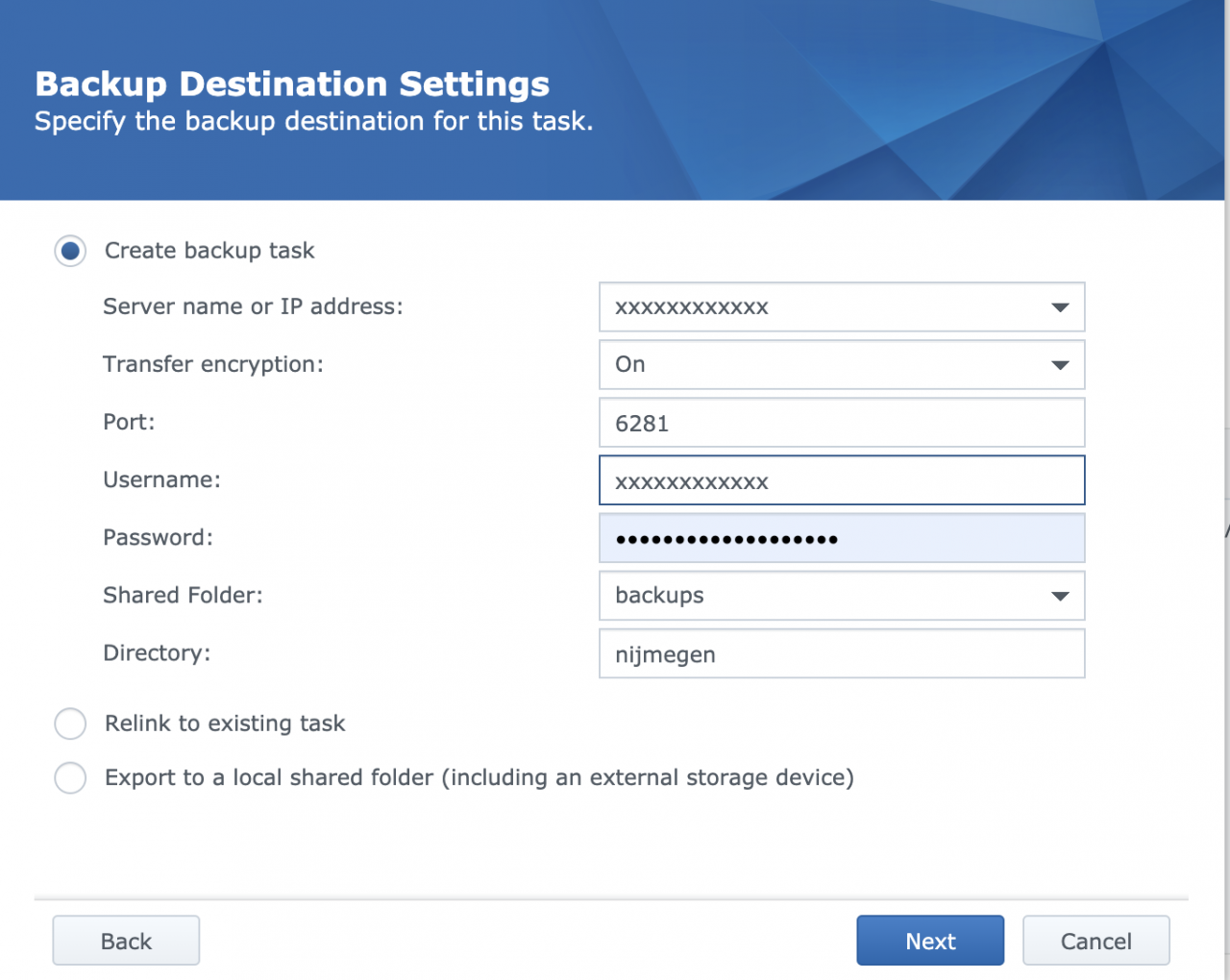Screen dimensions: 1230x980
Task: Expand the Transfer encryption dropdown set to On
Action: click(x=1059, y=365)
